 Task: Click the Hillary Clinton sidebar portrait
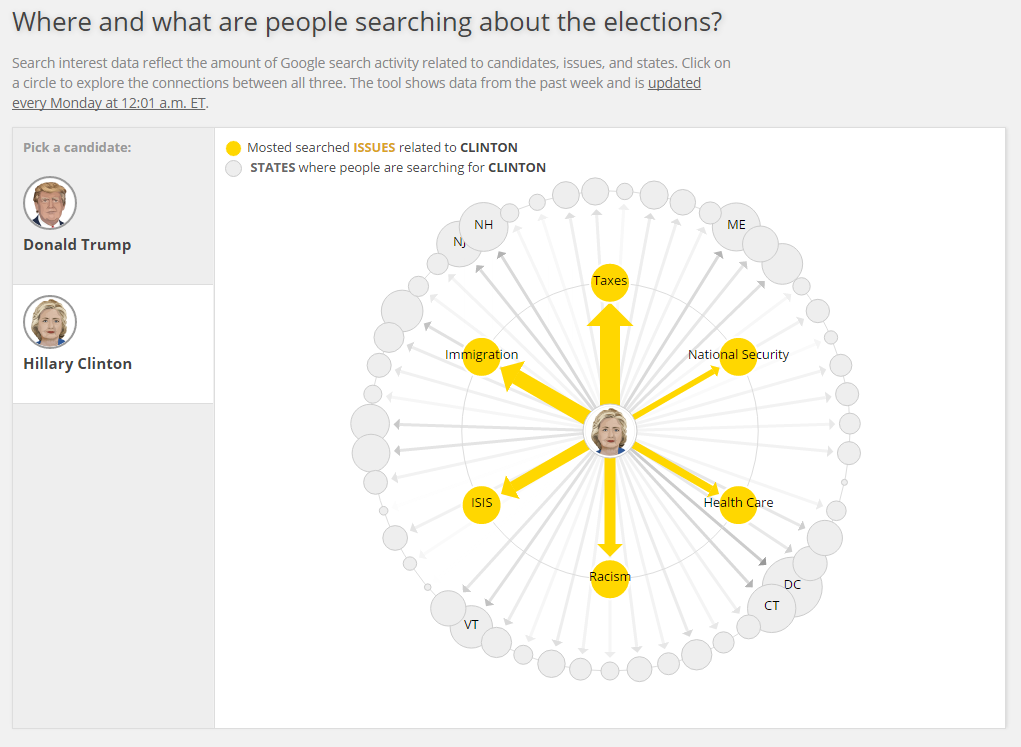[x=50, y=322]
